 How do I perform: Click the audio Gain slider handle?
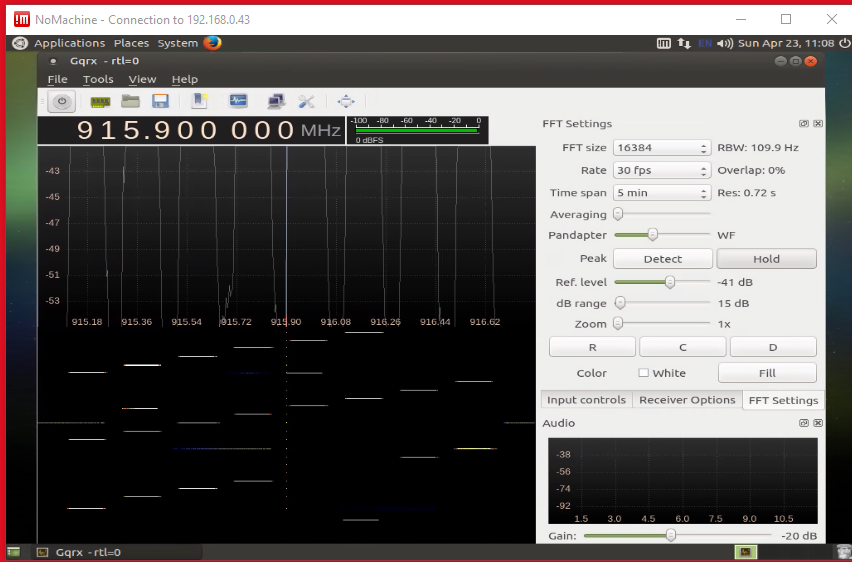pos(671,535)
